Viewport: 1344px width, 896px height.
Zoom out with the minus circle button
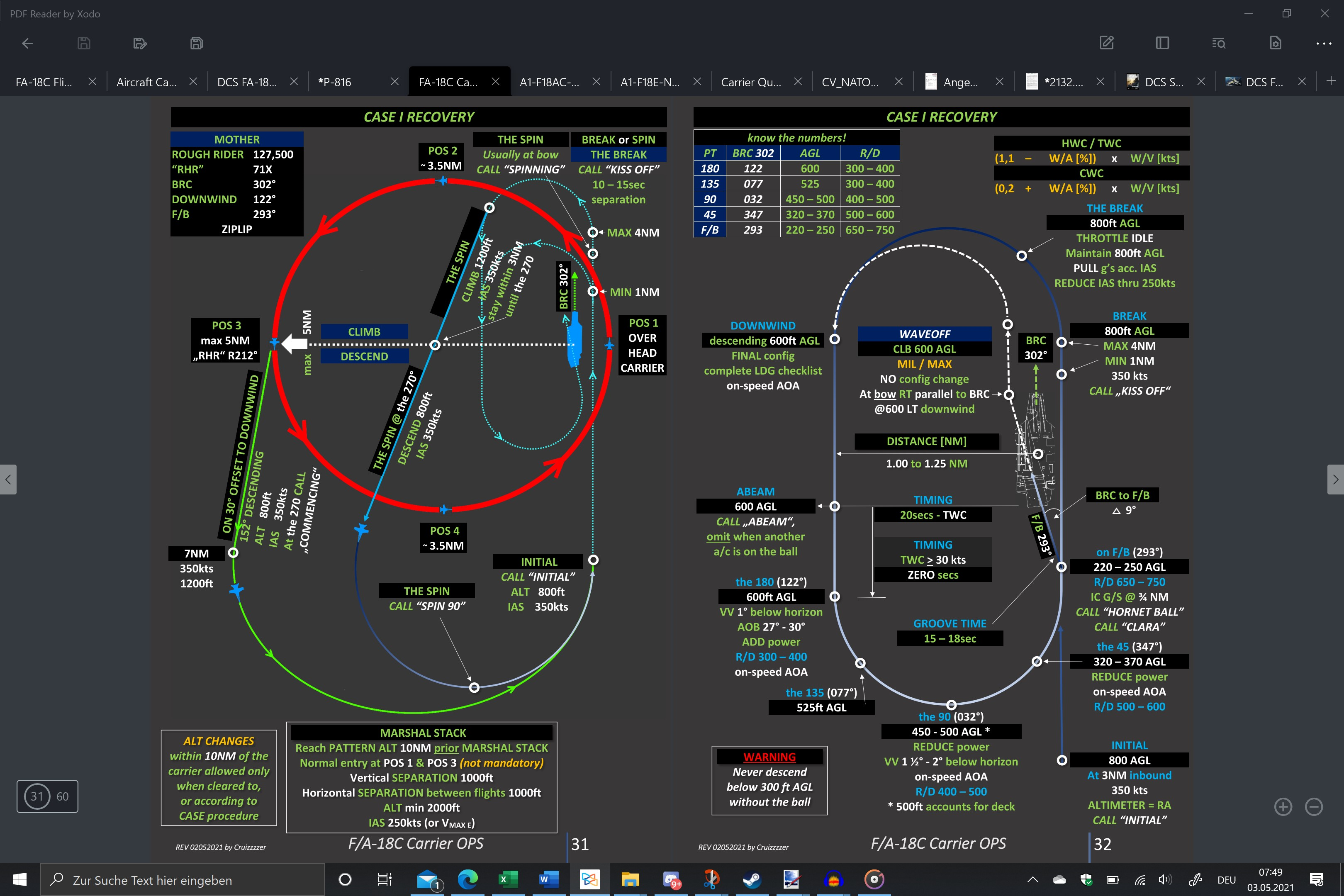click(1314, 807)
